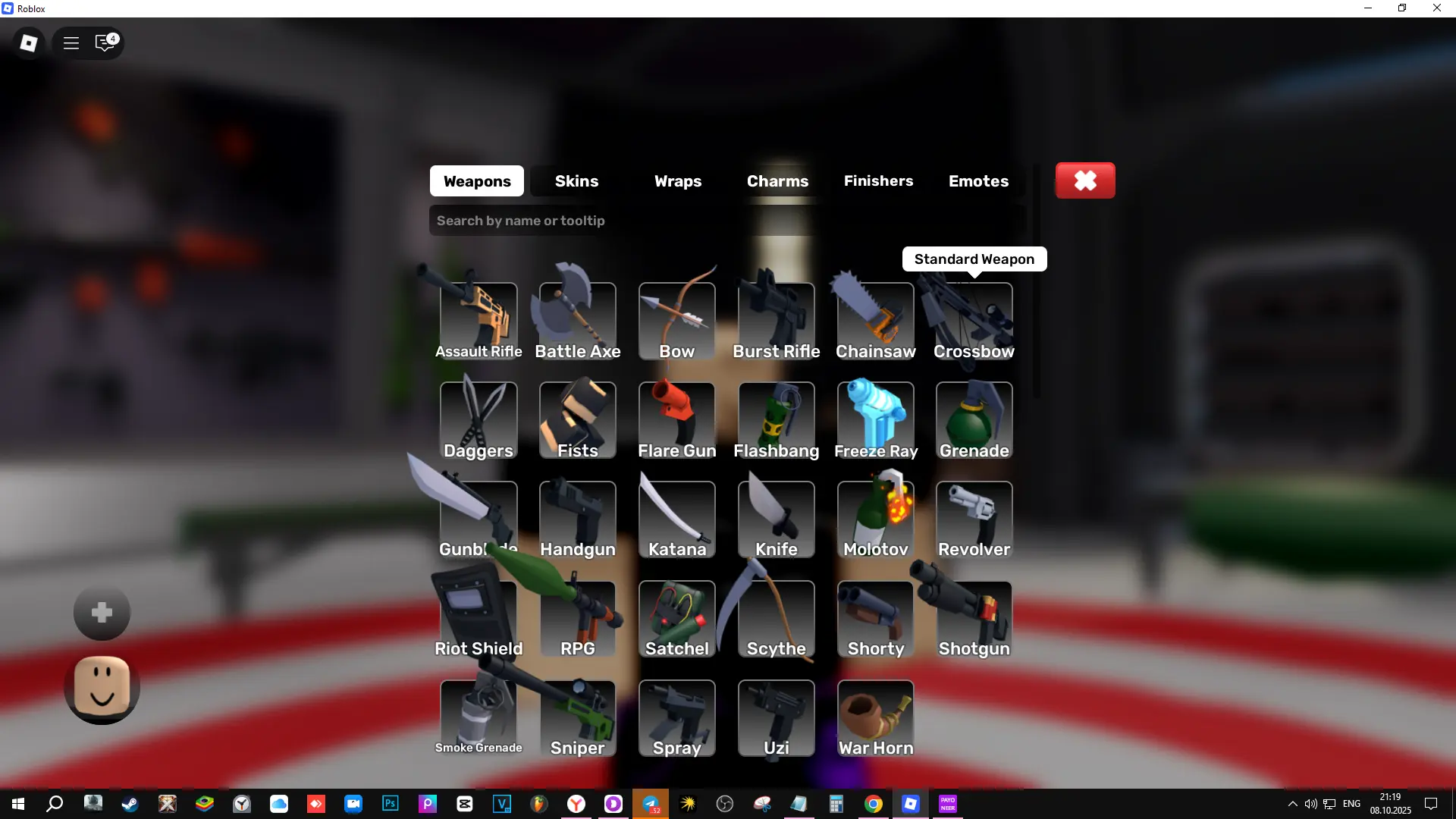Select the Molotov weapon icon

click(876, 519)
